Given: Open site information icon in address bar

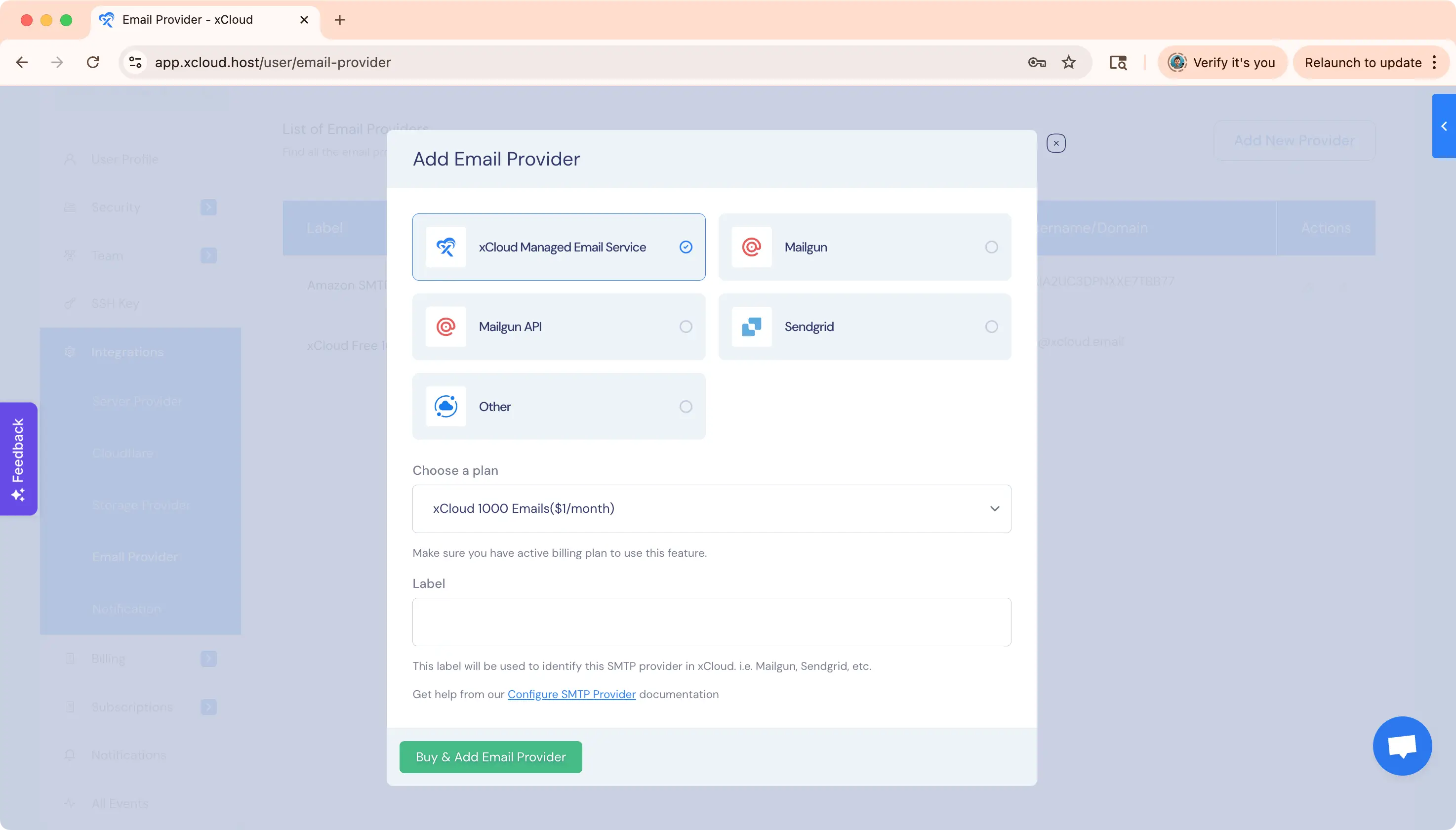Looking at the screenshot, I should [135, 62].
